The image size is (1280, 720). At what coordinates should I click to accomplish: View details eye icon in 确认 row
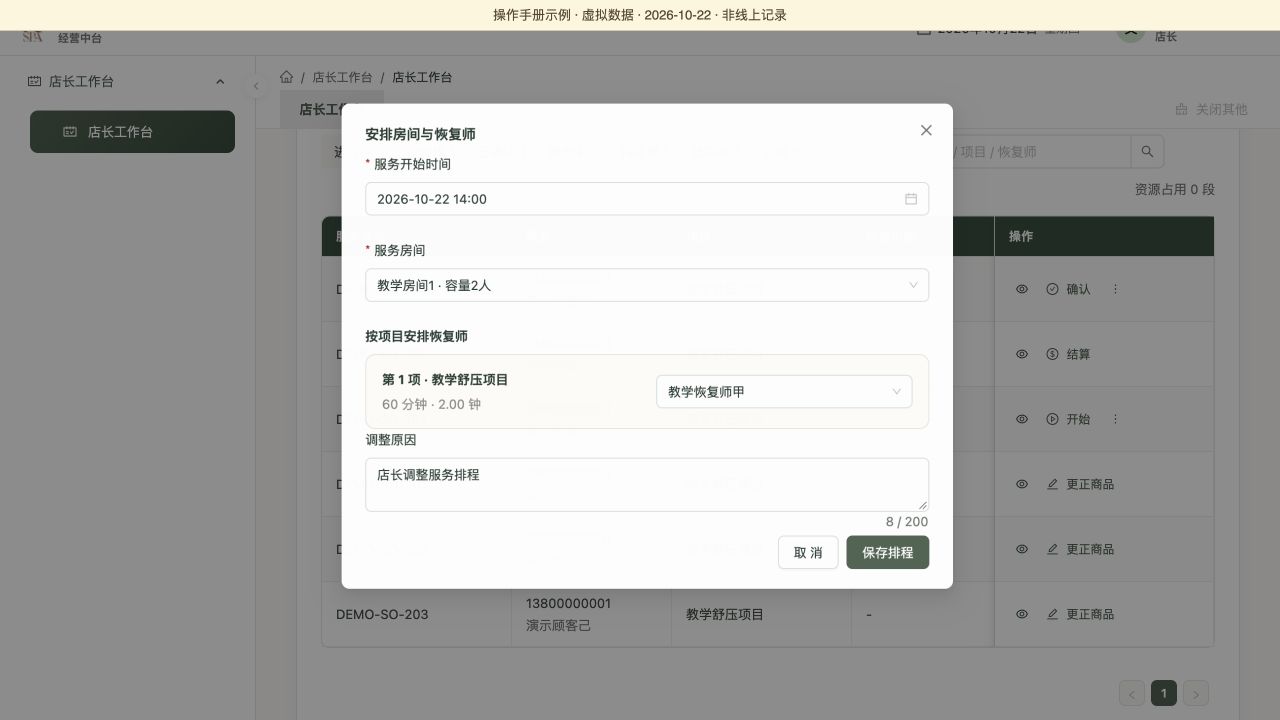(1022, 289)
